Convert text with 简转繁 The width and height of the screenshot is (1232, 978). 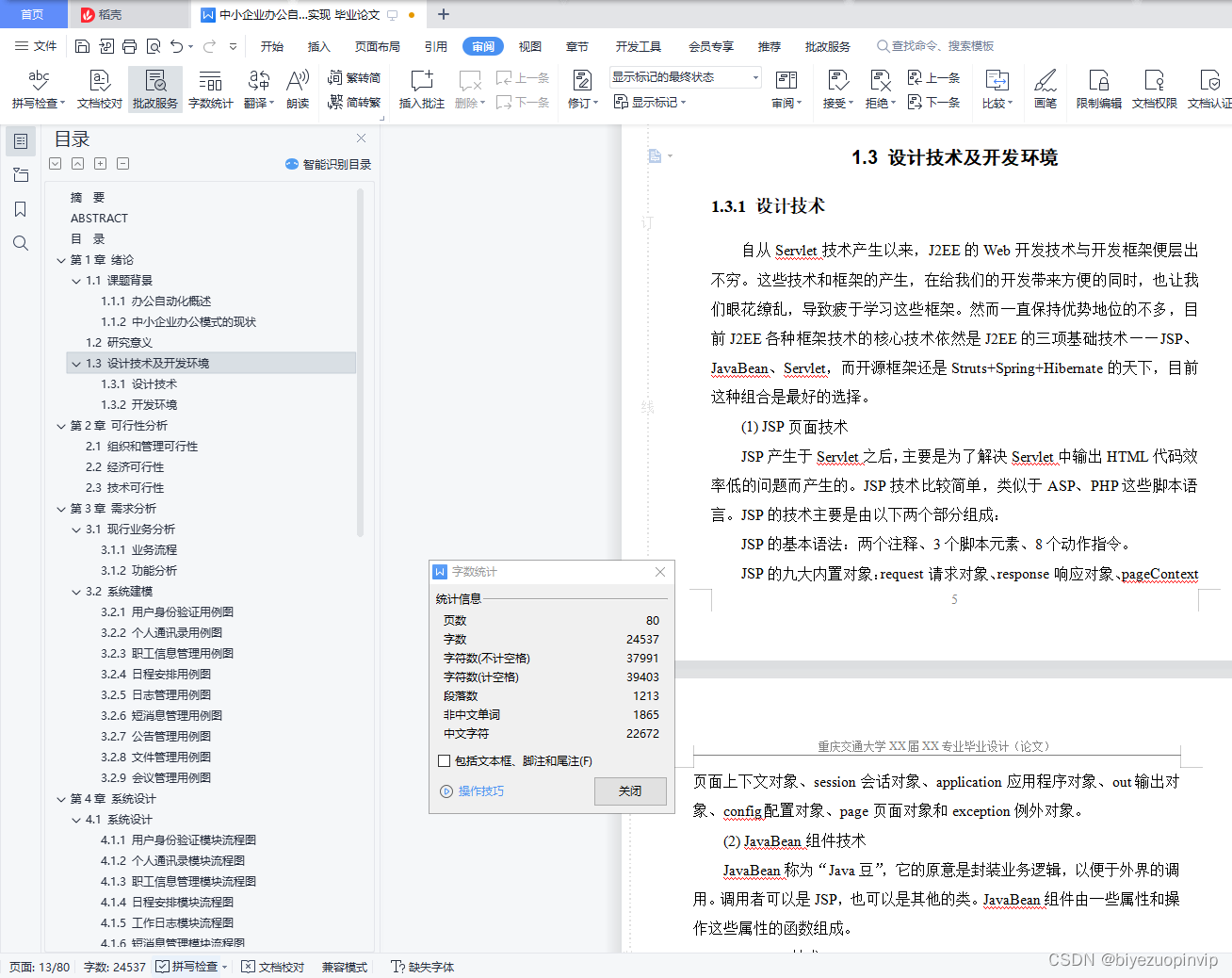(x=354, y=102)
